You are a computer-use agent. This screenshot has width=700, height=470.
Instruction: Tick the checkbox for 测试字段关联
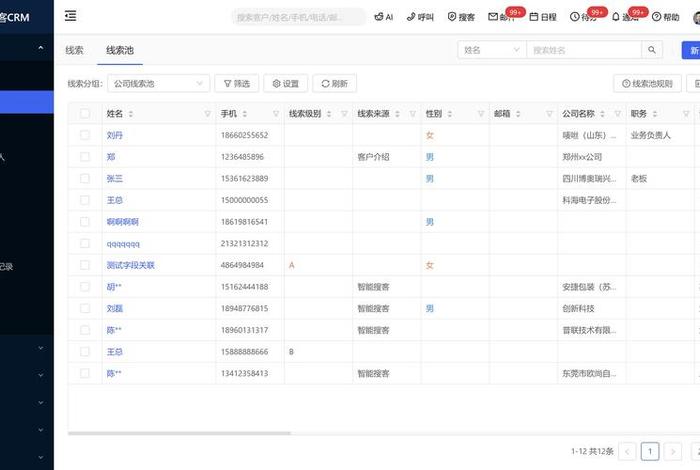tap(85, 265)
